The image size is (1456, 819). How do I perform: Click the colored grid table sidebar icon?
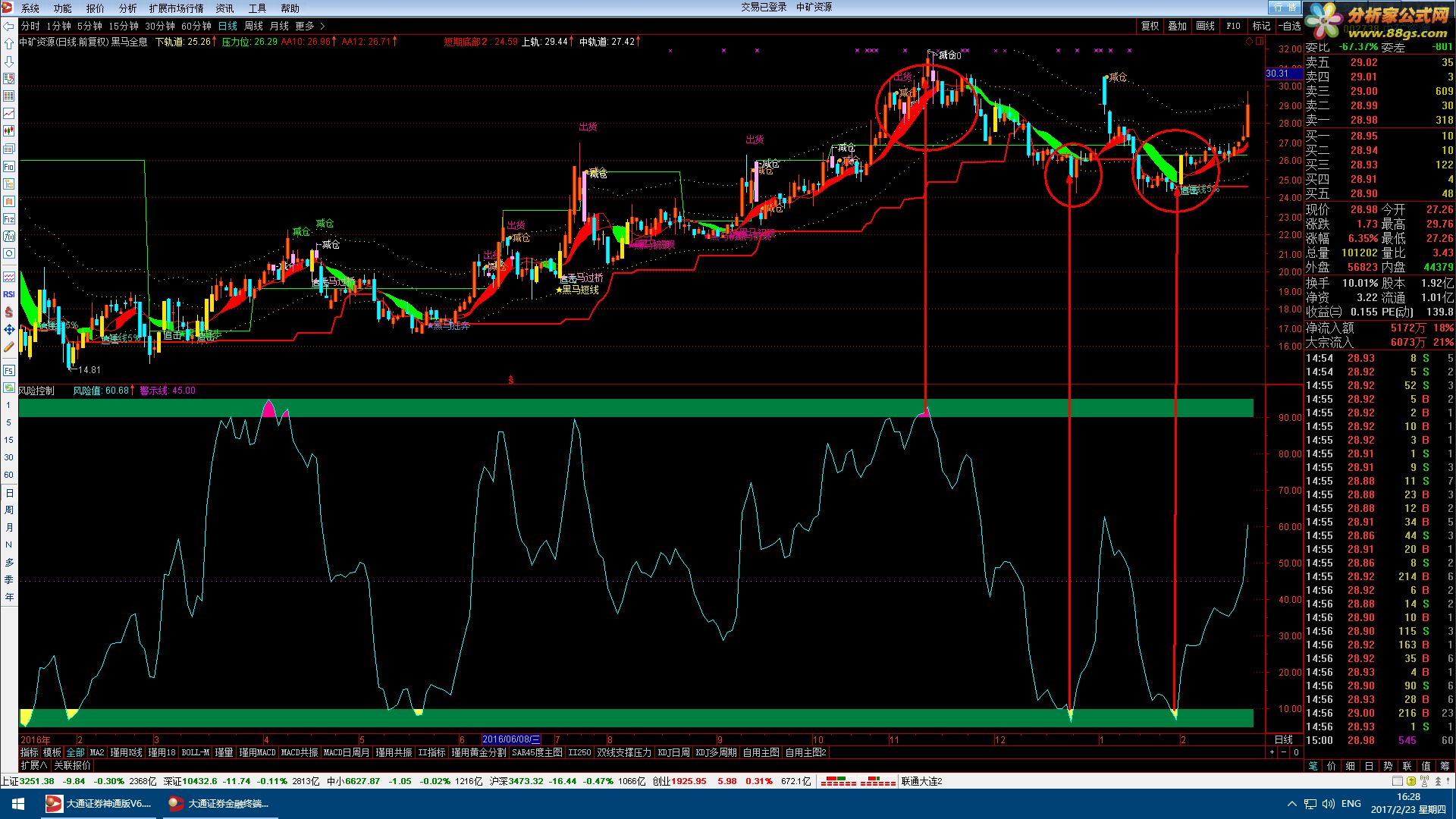click(x=9, y=96)
